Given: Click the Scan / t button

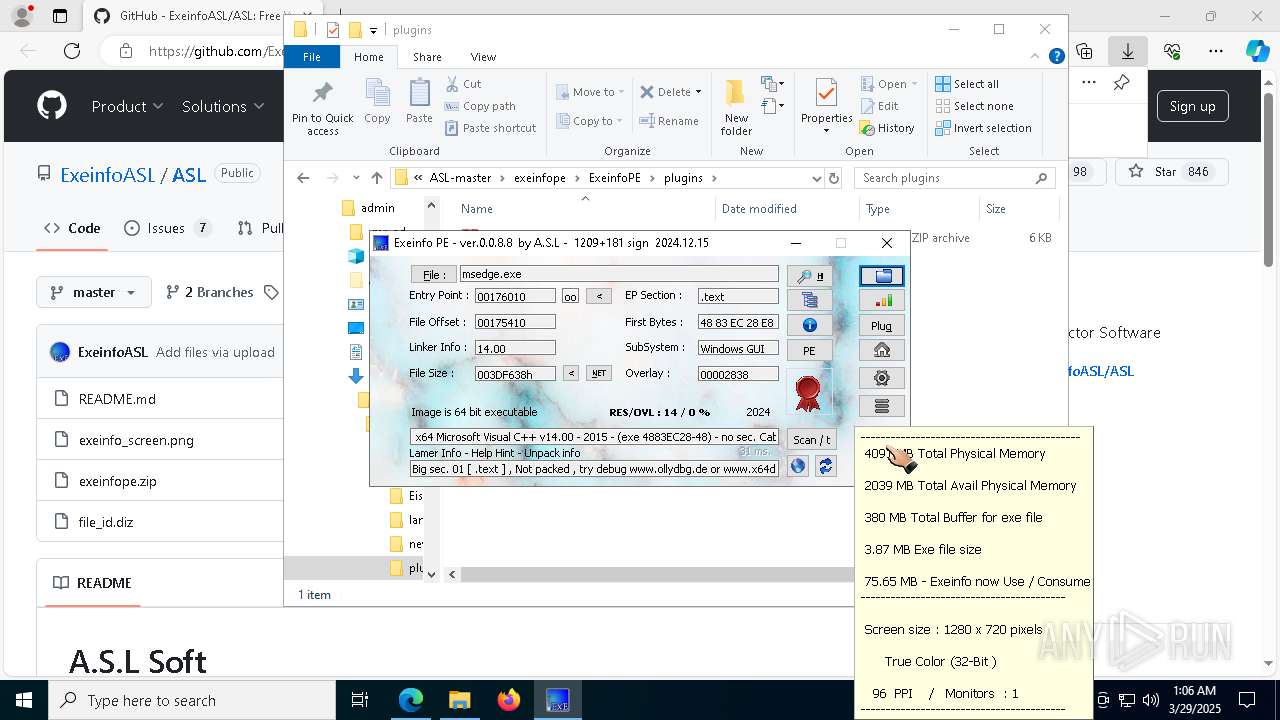Looking at the screenshot, I should pos(811,439).
